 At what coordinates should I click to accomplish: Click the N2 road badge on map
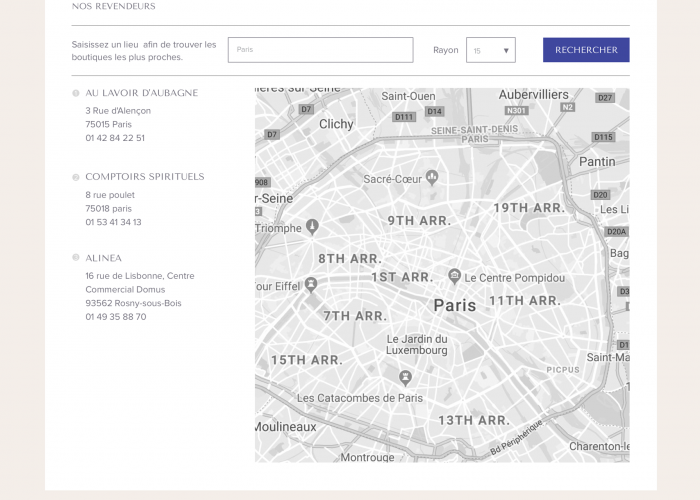coord(567,107)
